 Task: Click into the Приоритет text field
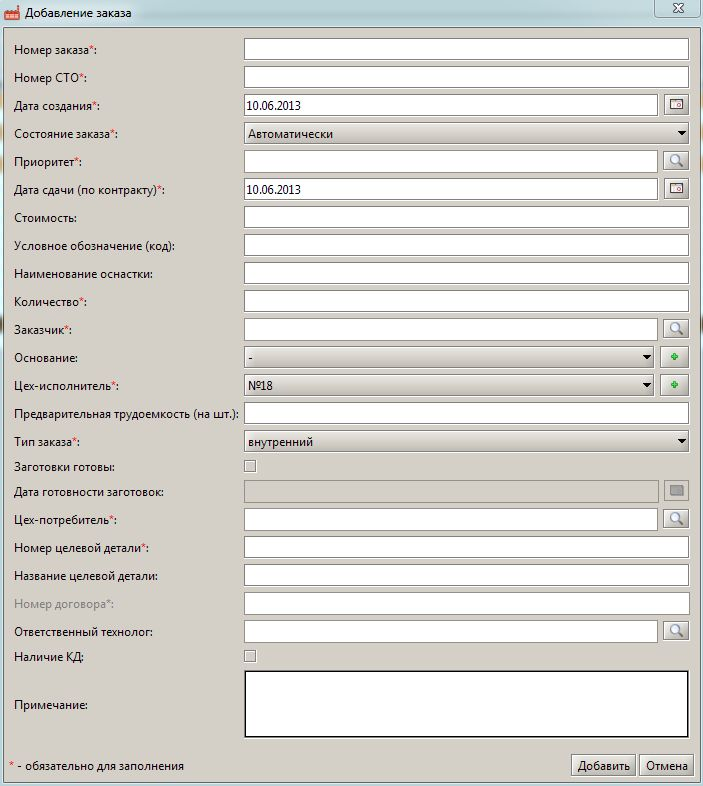451,161
